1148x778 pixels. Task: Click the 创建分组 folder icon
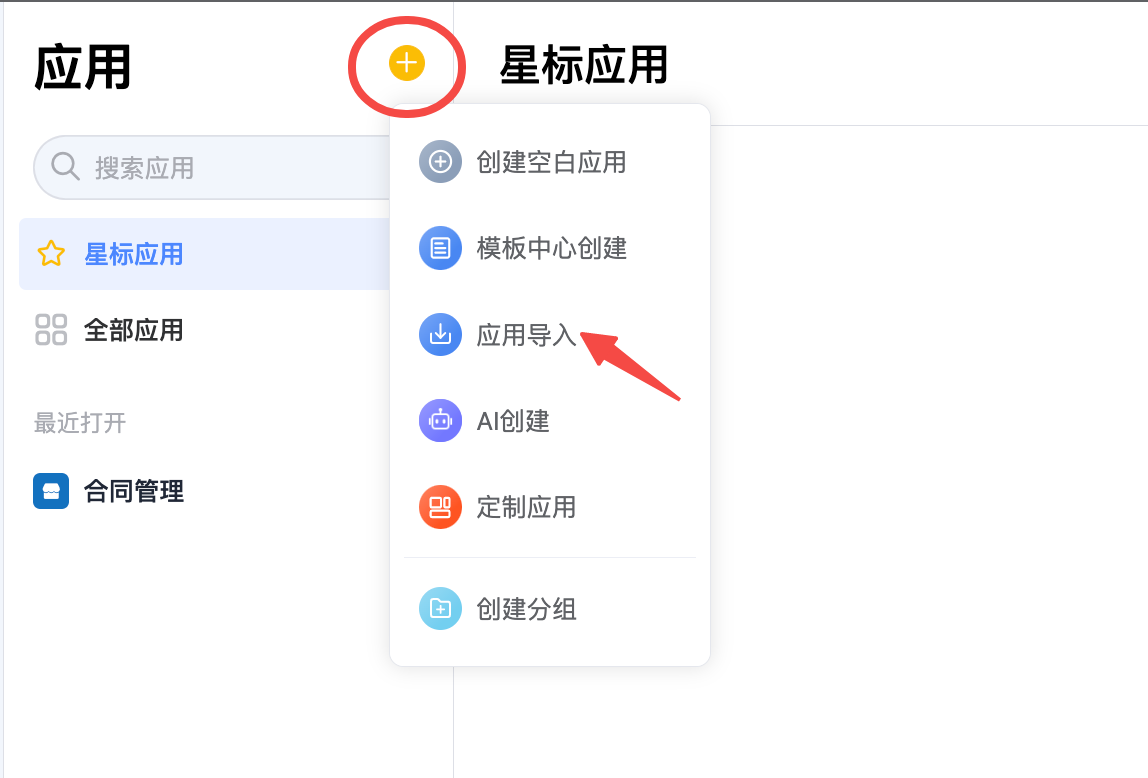tap(440, 608)
